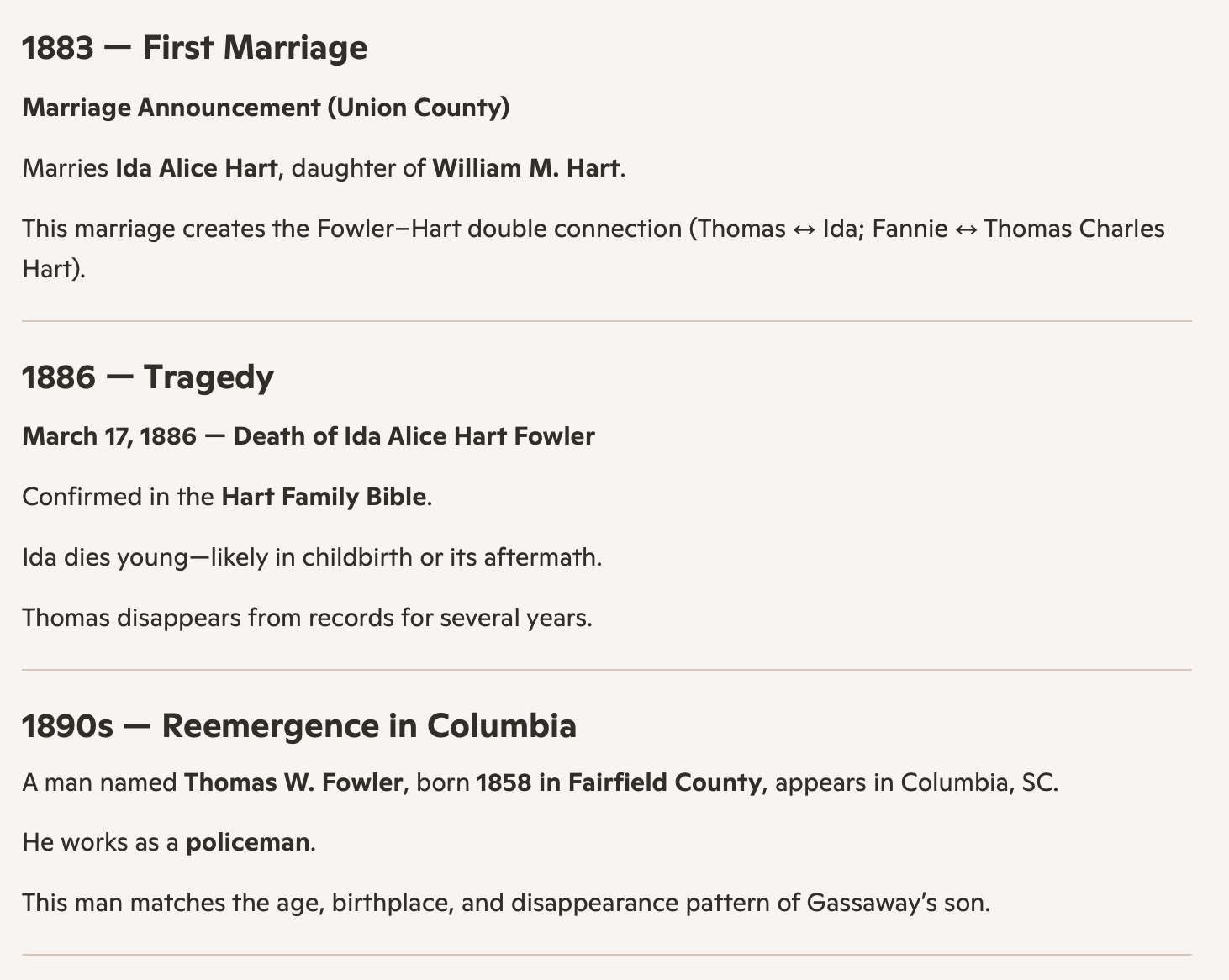This screenshot has height=980, width=1229.
Task: Click the "Ida dies young" sentence
Action: (312, 557)
